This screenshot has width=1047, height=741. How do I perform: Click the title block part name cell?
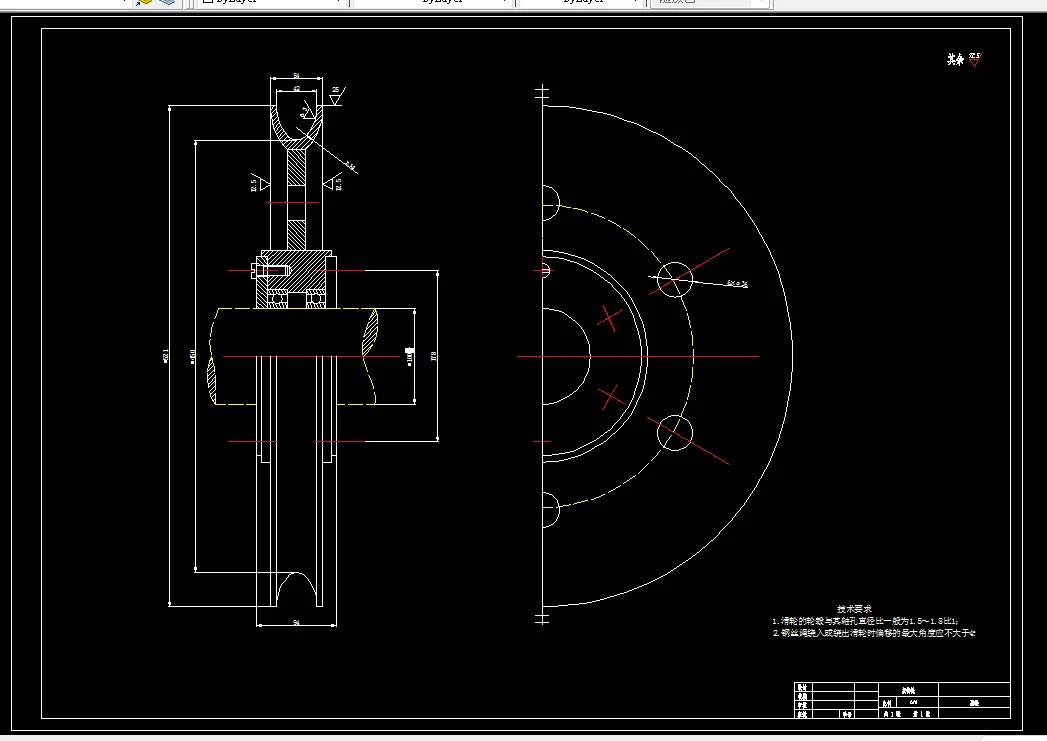tap(908, 690)
